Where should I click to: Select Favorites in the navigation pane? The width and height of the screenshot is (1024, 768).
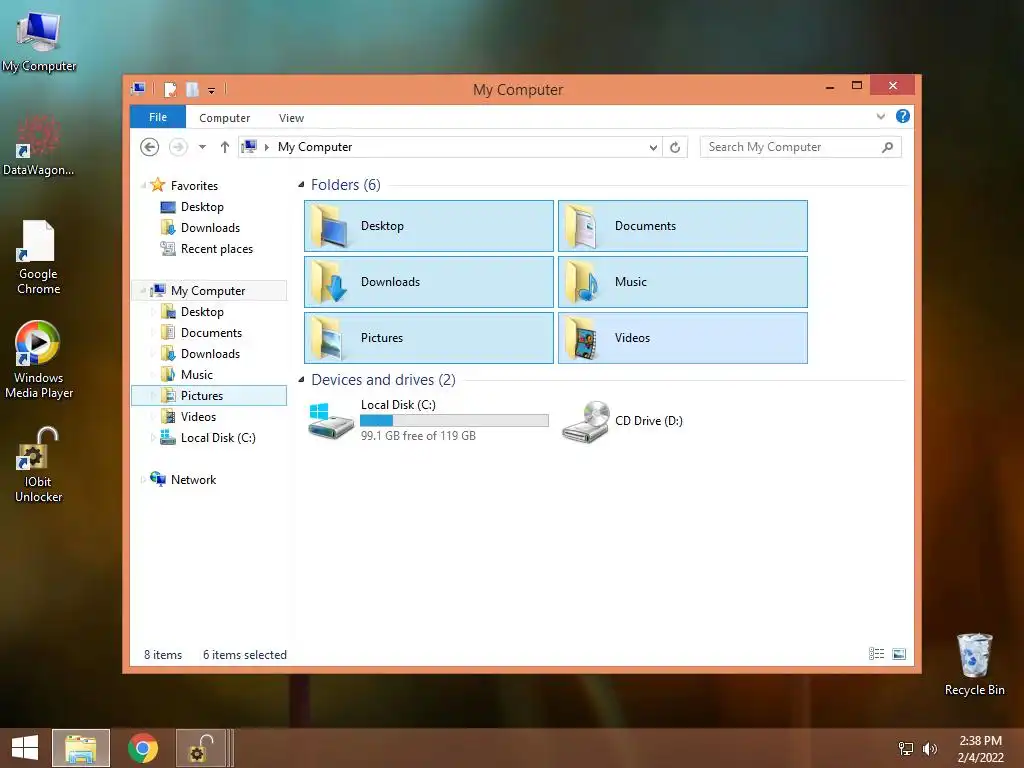click(x=194, y=185)
